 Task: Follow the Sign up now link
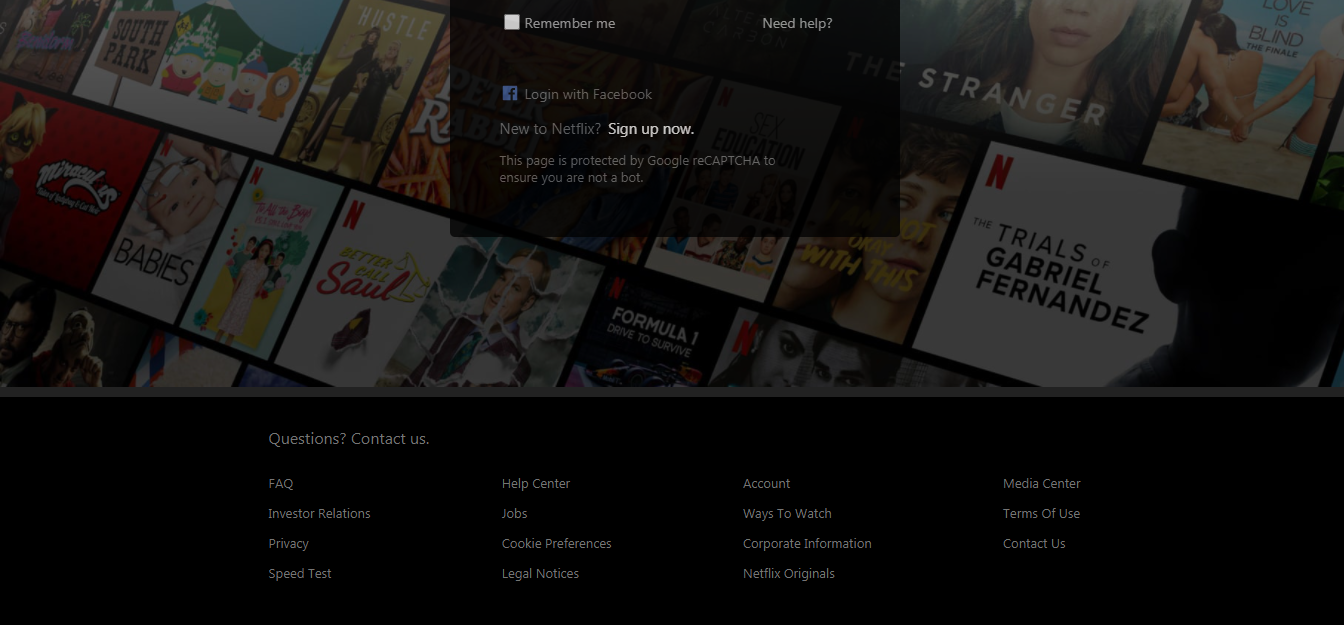(651, 129)
